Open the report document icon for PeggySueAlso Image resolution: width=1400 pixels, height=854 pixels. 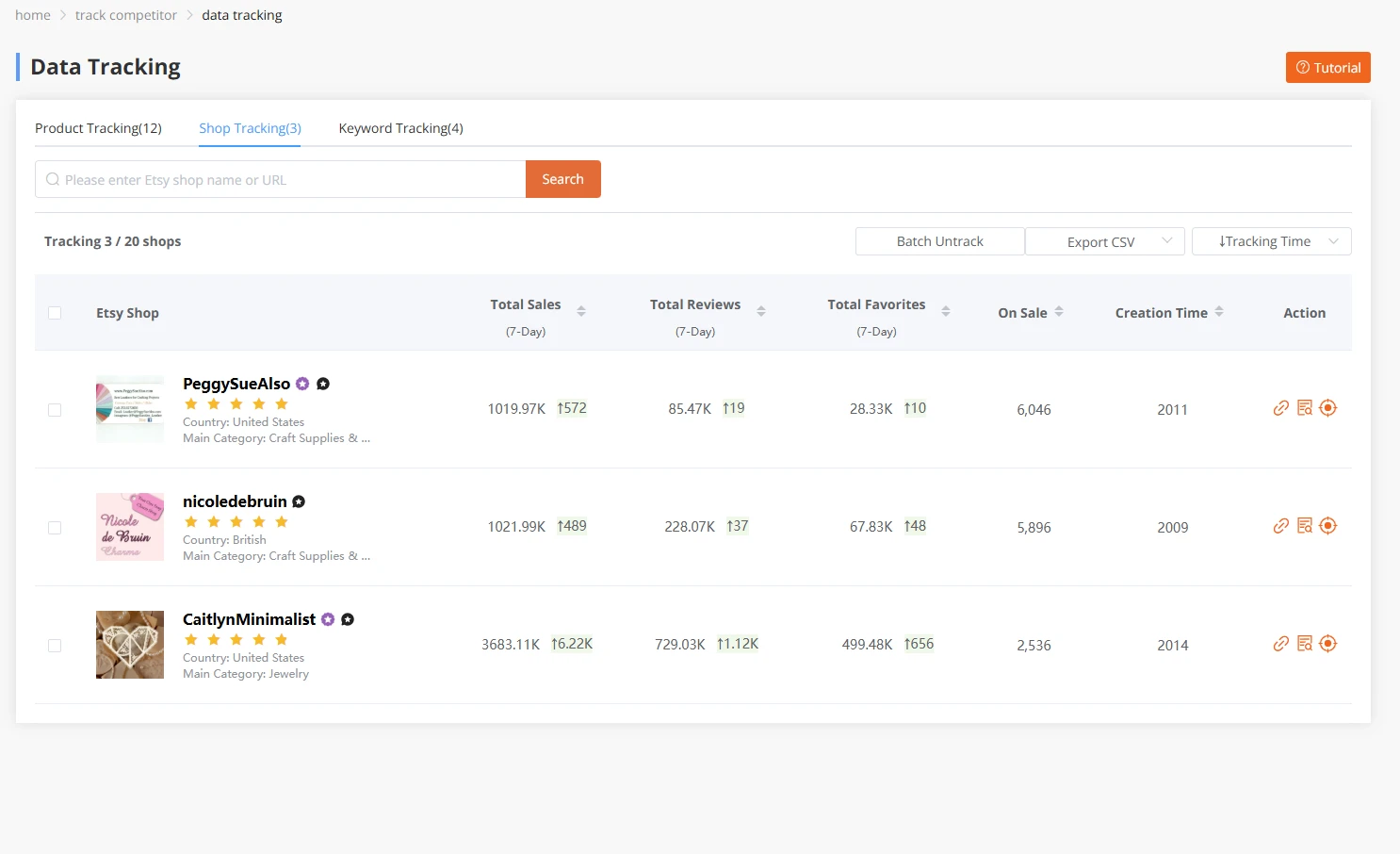pos(1304,407)
